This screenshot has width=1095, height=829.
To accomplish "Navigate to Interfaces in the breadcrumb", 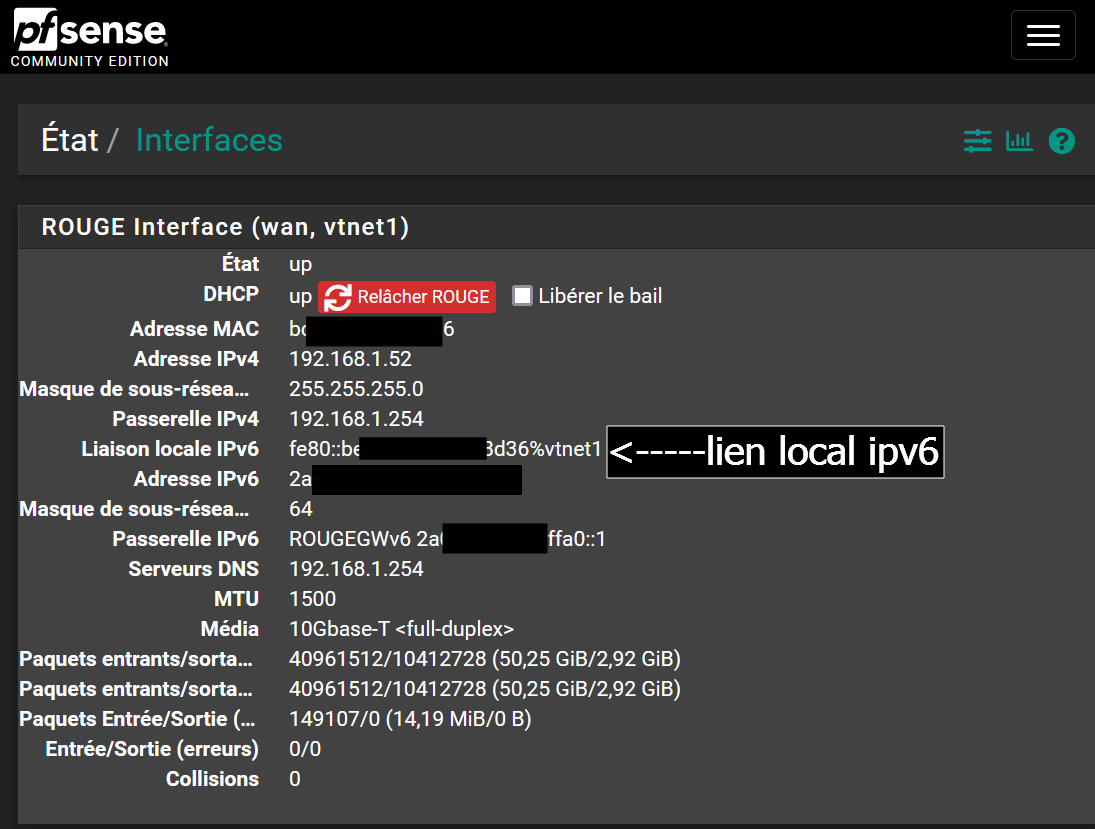I will [208, 139].
